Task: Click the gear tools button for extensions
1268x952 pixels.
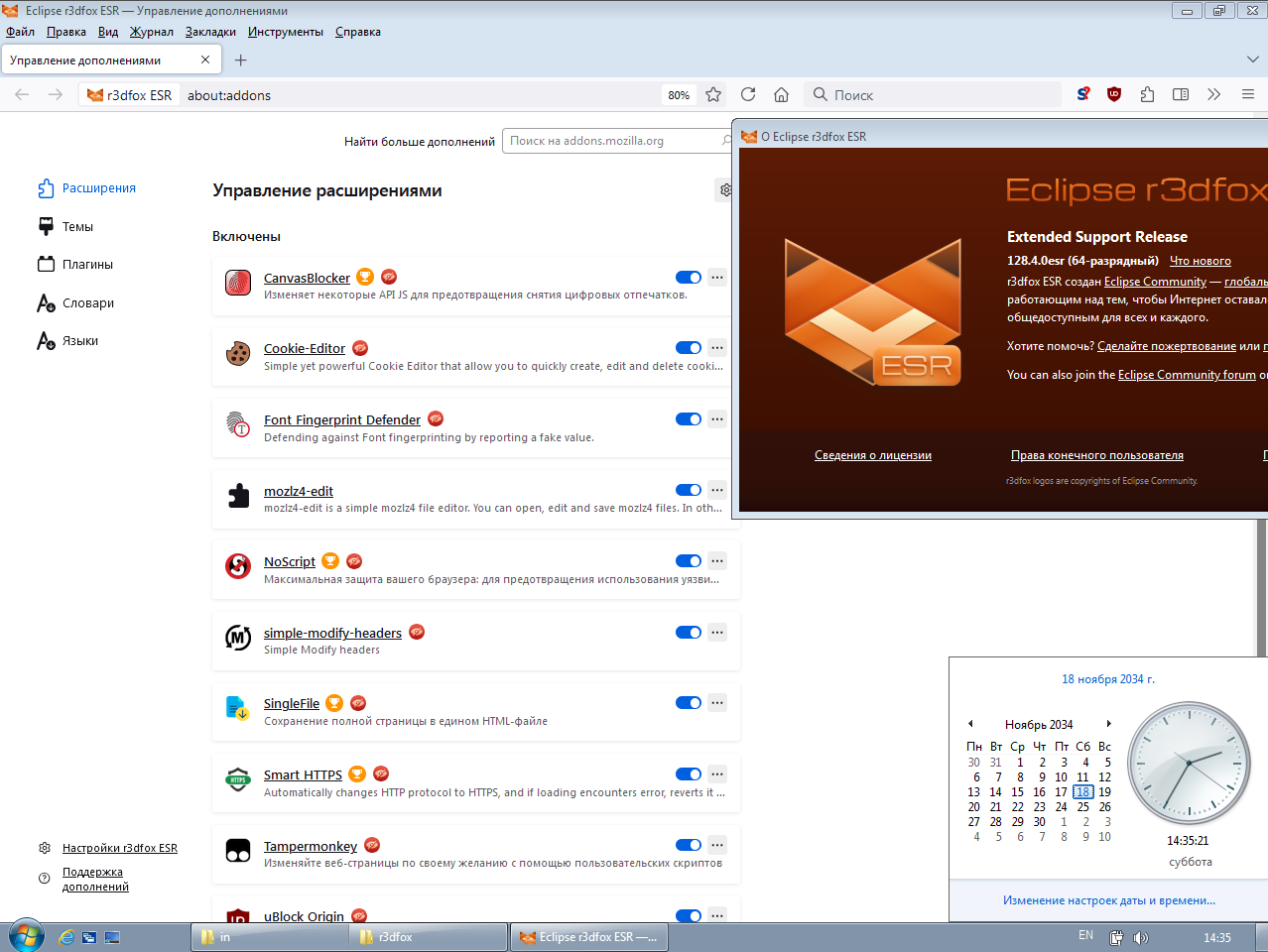Action: [x=725, y=189]
